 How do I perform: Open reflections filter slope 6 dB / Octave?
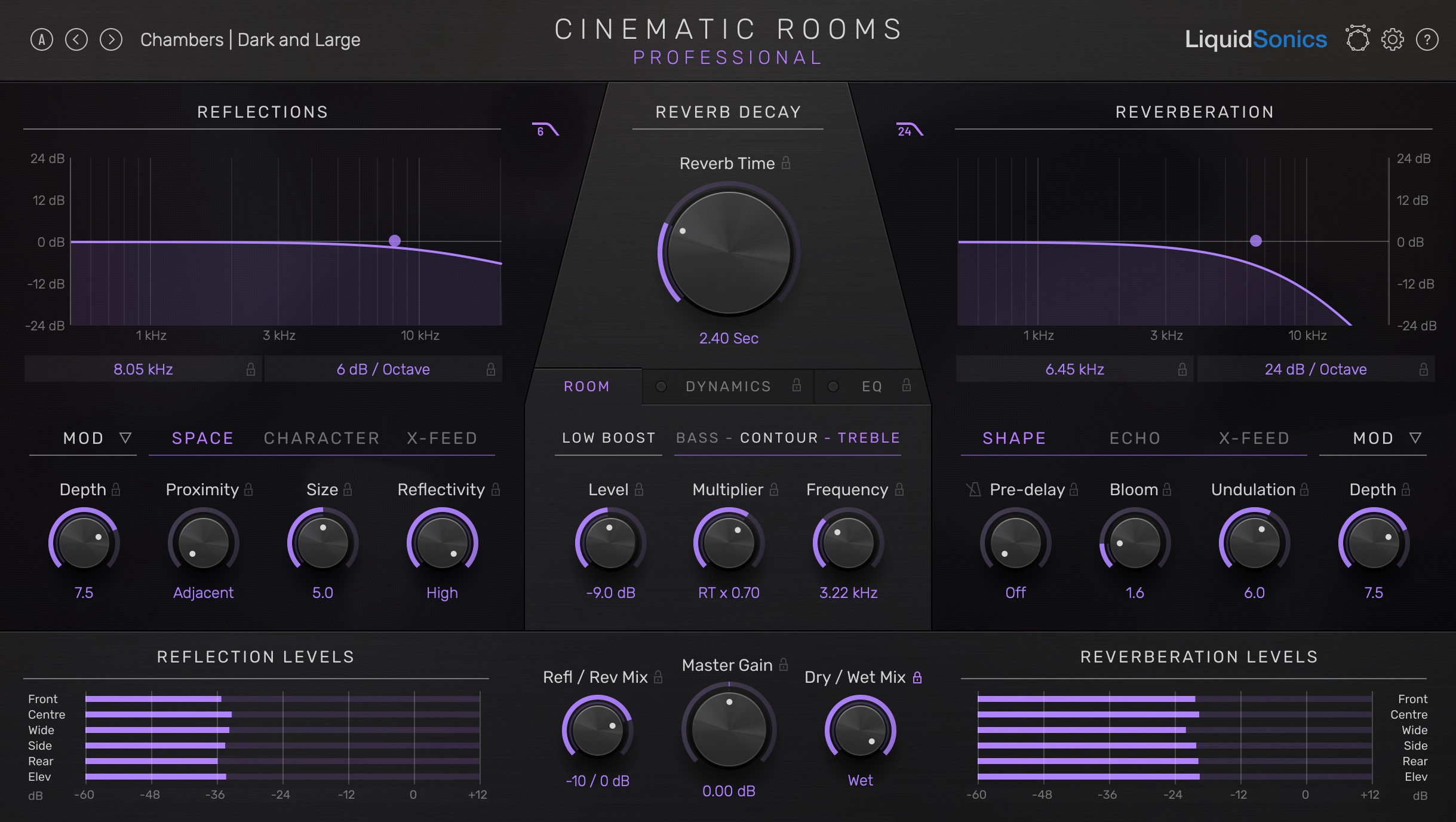tap(383, 369)
